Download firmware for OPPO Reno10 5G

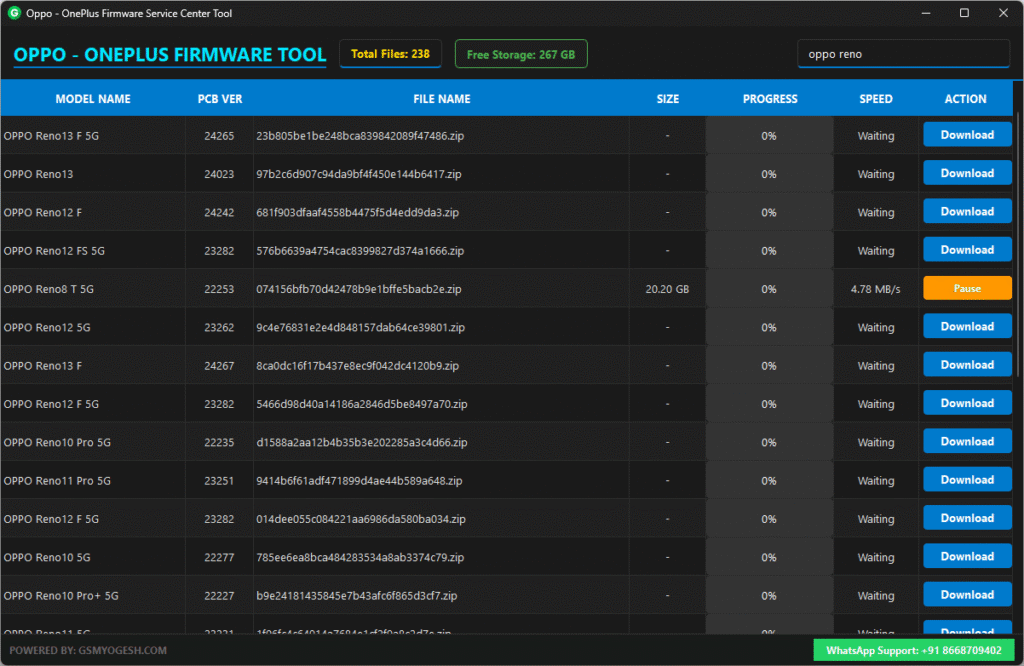966,557
